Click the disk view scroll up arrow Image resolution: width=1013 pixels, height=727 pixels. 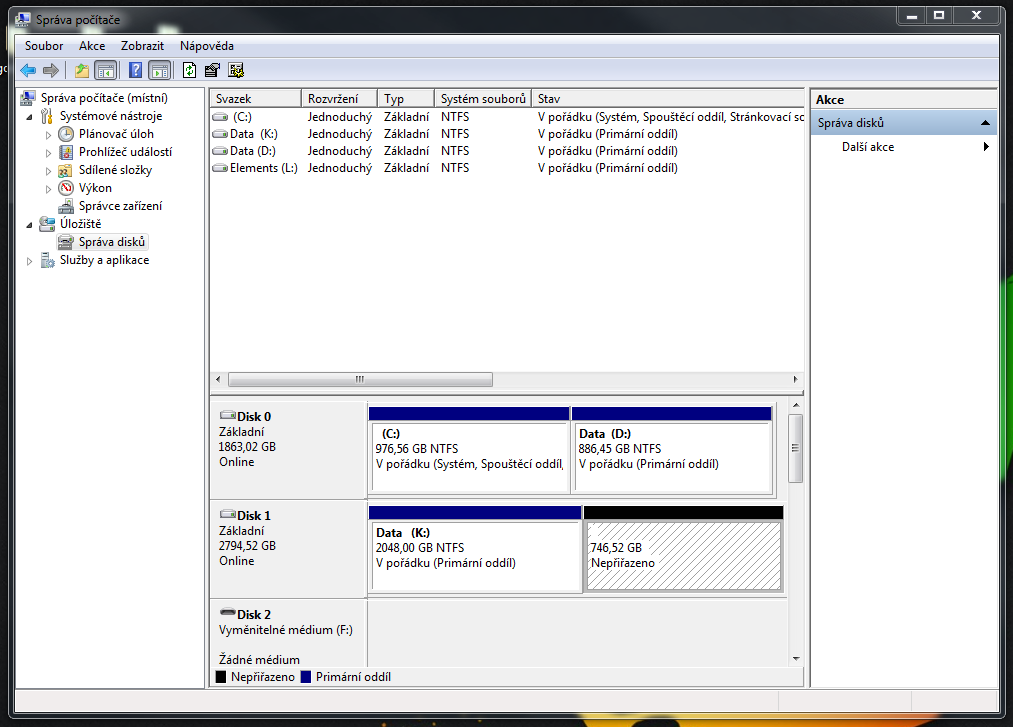[796, 405]
